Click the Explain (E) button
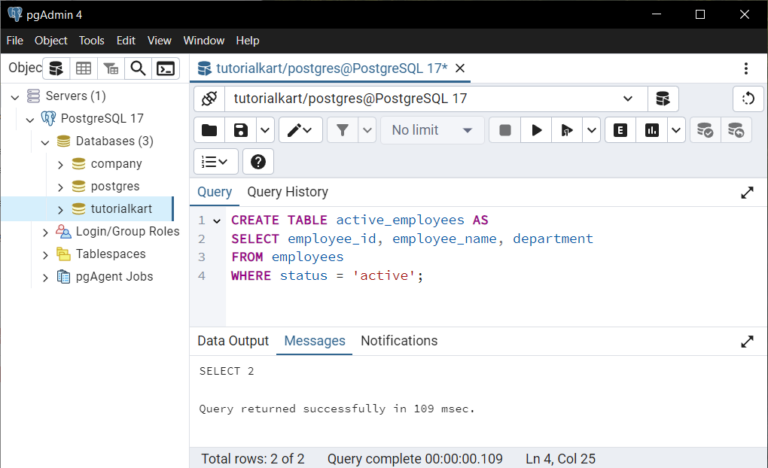This screenshot has width=768, height=468. tap(621, 130)
